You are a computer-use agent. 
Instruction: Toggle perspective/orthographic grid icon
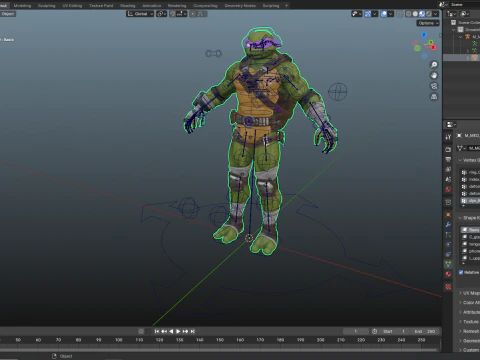click(434, 97)
